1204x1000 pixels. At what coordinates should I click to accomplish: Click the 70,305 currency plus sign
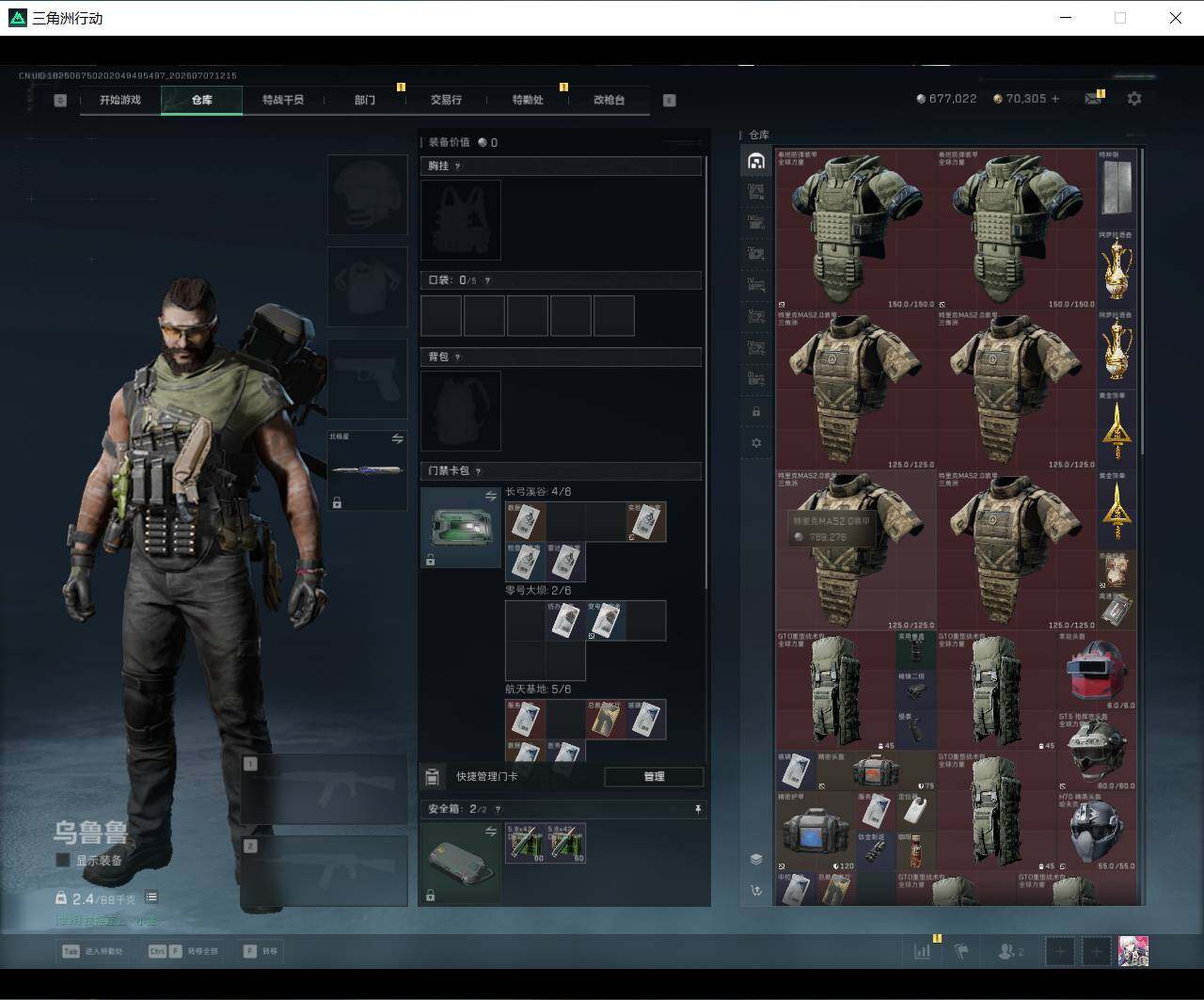click(x=1055, y=99)
